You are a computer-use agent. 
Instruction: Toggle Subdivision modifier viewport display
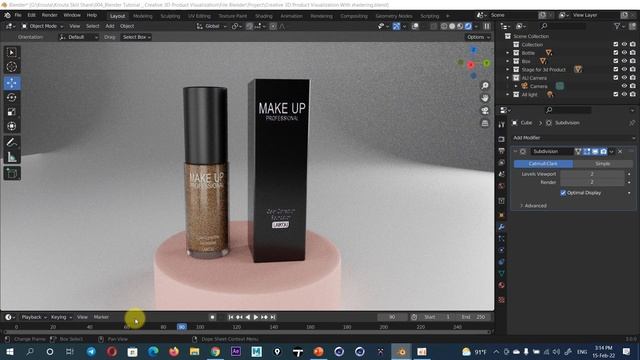[x=595, y=151]
